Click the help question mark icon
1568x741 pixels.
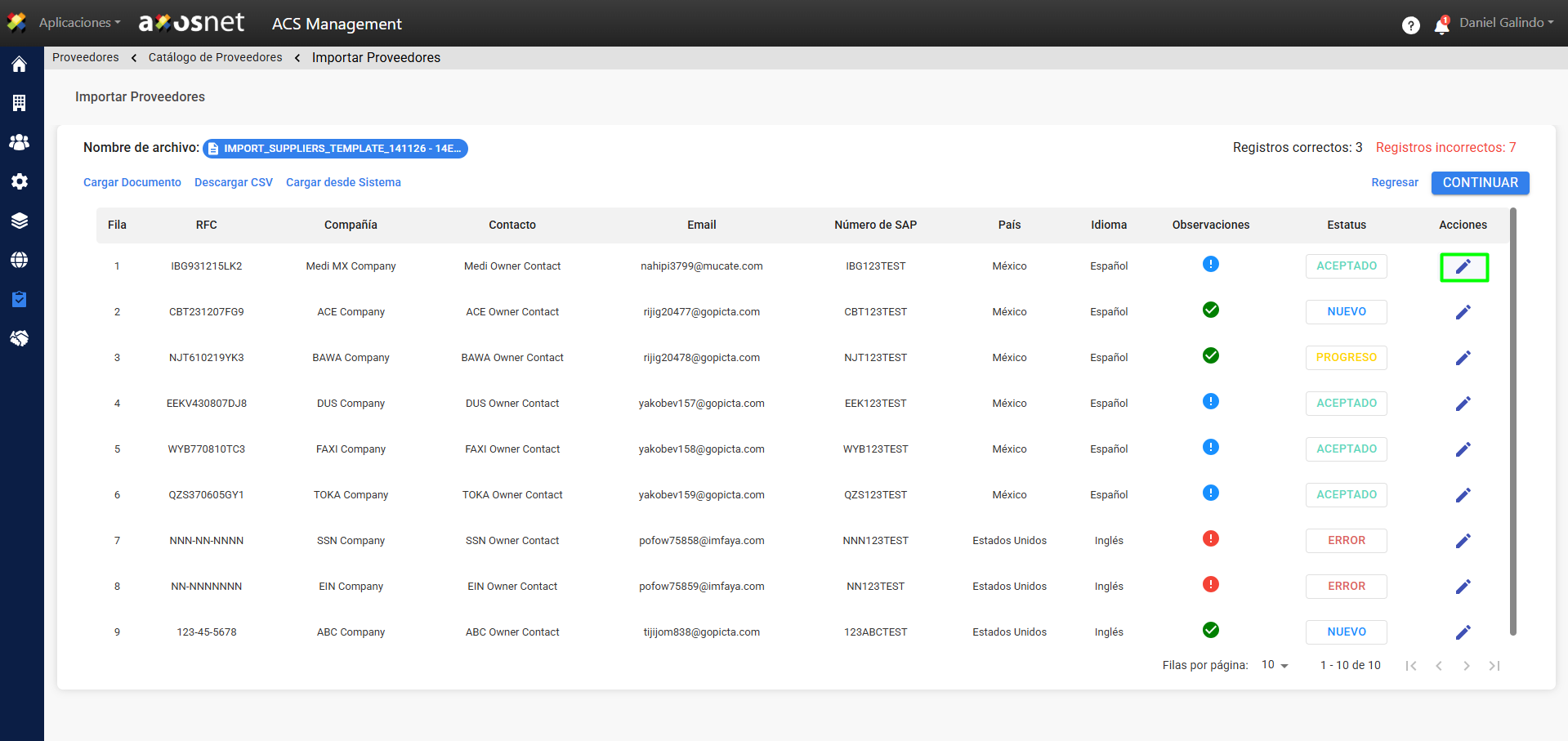pyautogui.click(x=1410, y=25)
